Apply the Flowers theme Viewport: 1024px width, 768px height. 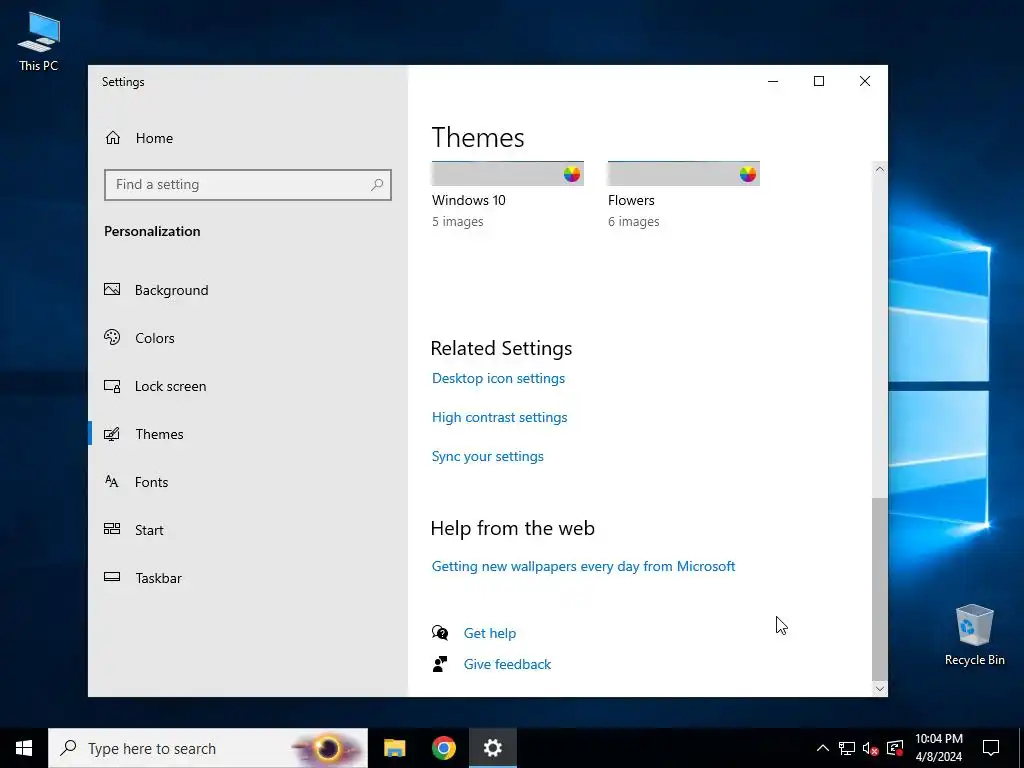tap(684, 195)
